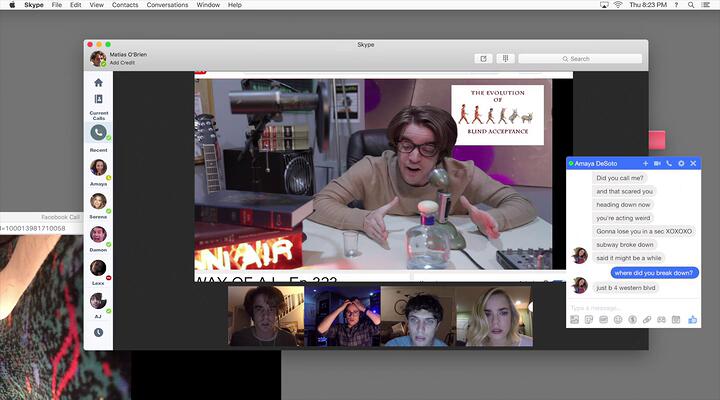Add people to Amaya DeSoto chat
This screenshot has height=400, width=720.
[646, 163]
